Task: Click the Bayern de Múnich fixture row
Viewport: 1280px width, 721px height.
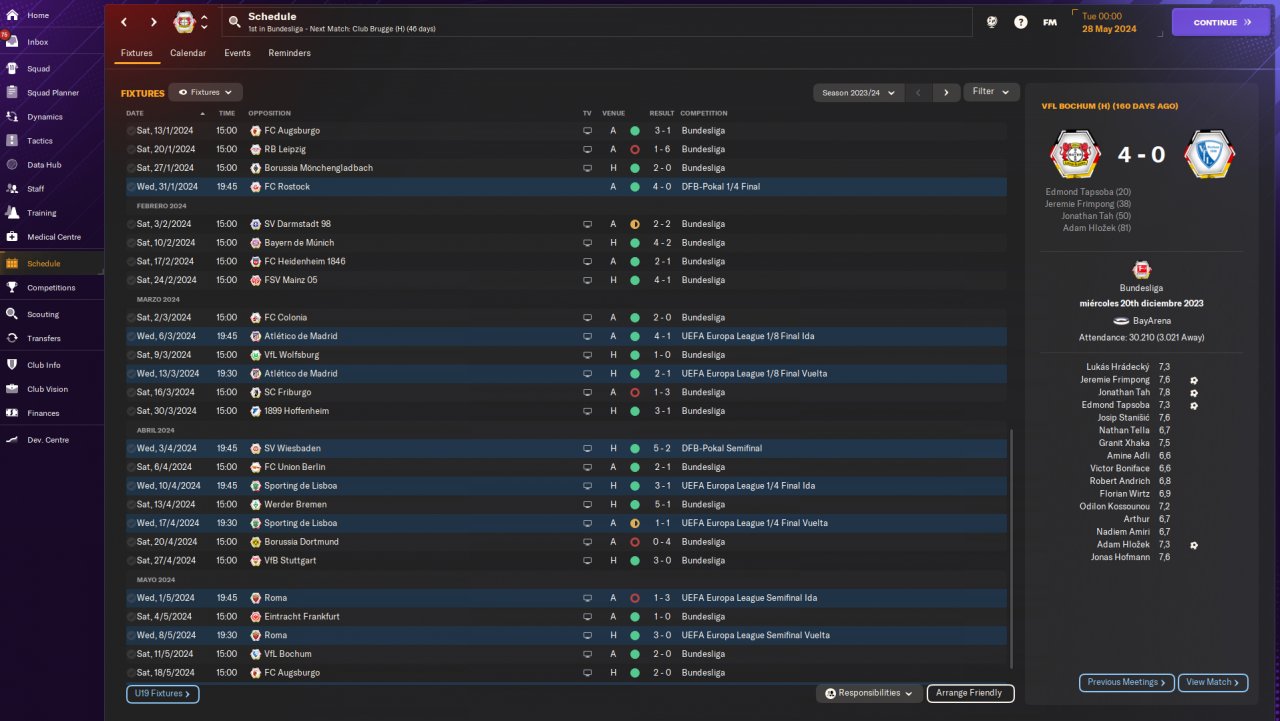Action: point(566,243)
